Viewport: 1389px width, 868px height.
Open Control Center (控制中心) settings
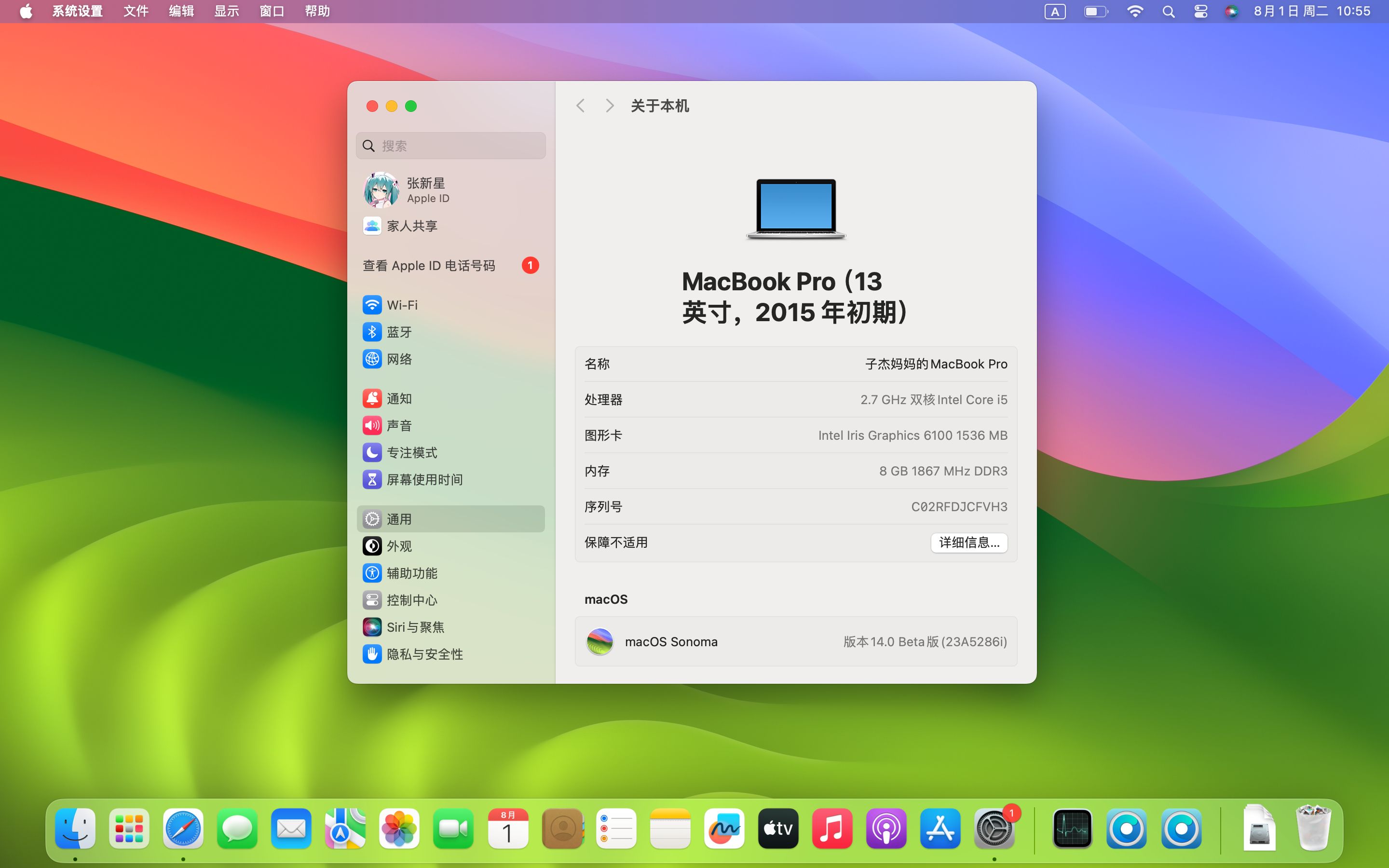click(450, 600)
